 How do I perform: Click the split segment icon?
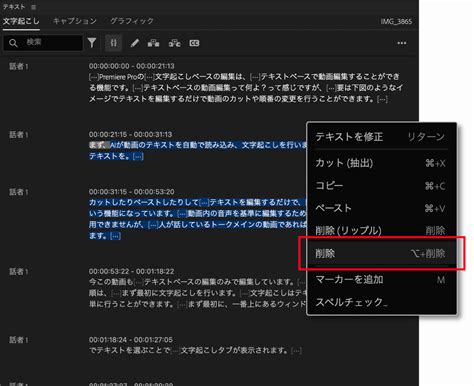pos(174,43)
